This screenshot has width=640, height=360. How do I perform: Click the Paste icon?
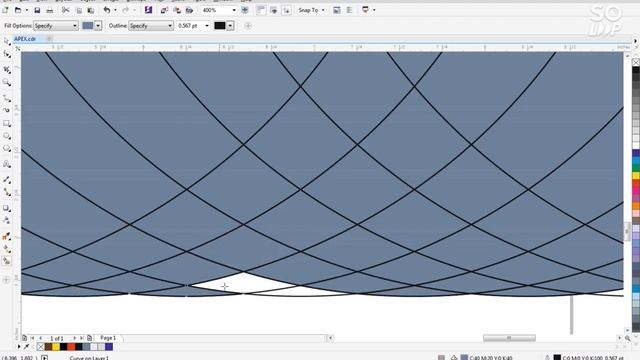click(91, 10)
